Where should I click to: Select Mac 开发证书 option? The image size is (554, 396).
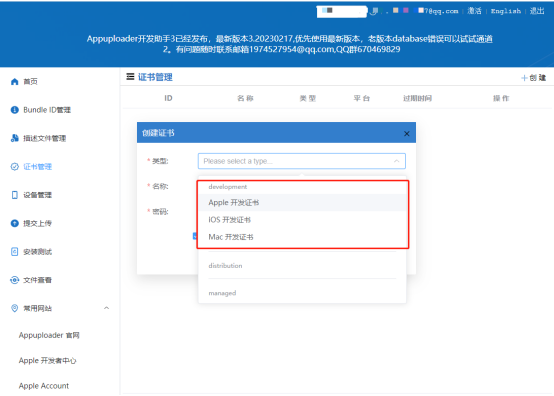click(302, 237)
